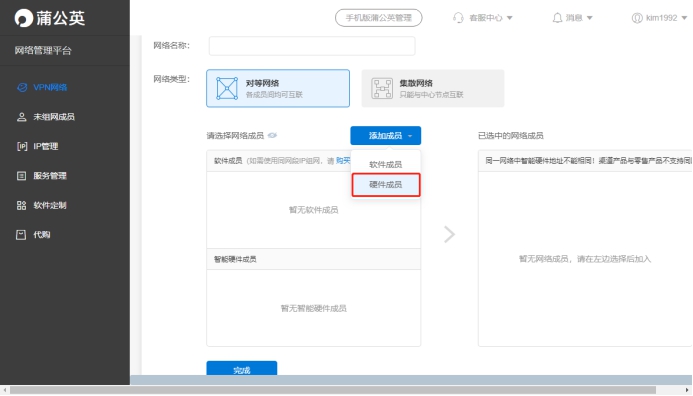Click the 手机版蒲公英管理 button

point(378,18)
